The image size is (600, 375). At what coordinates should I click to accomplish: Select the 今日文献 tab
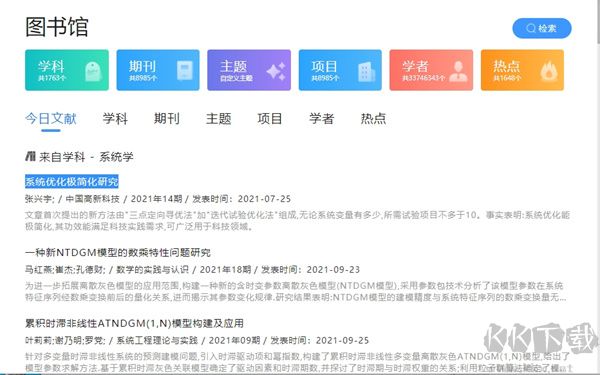pos(51,119)
